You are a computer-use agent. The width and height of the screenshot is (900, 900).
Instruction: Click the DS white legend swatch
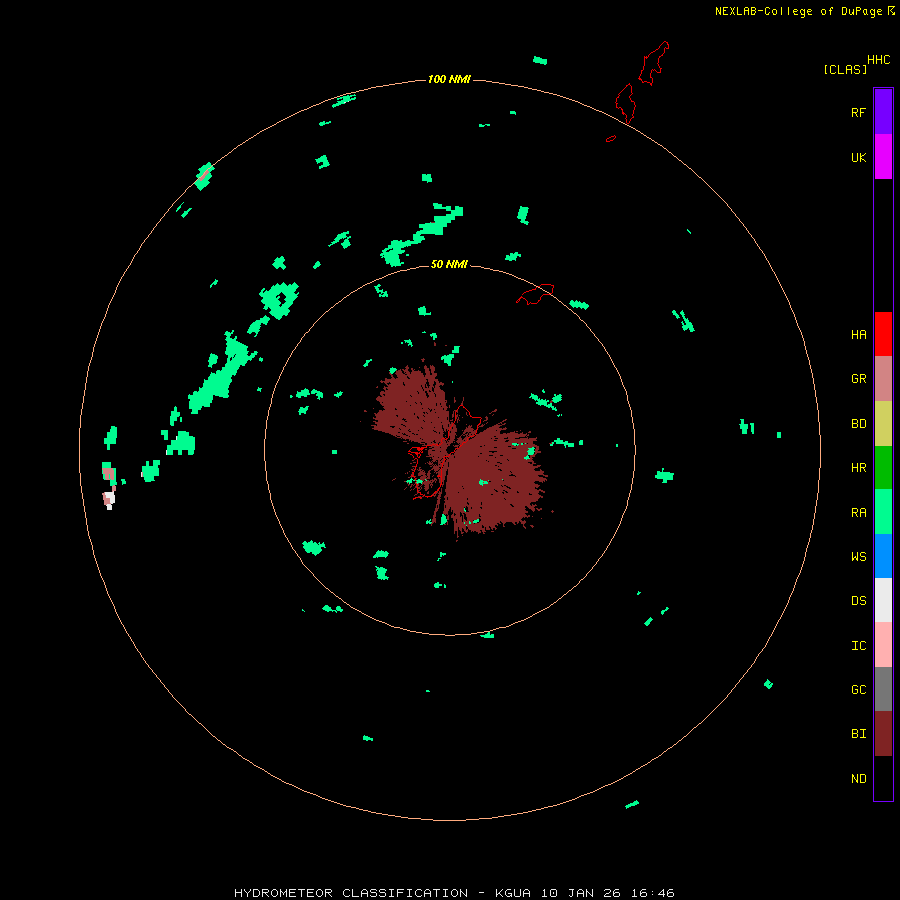(x=883, y=600)
